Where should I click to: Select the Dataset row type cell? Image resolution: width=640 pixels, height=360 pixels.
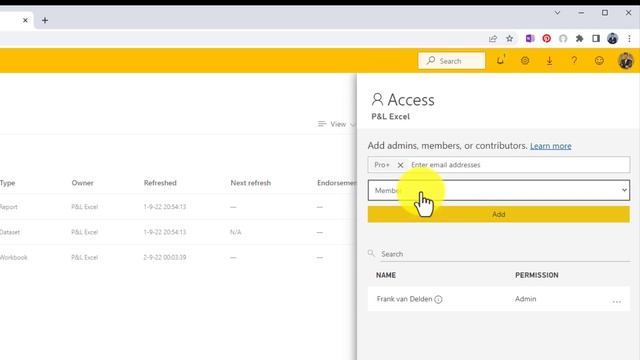tap(10, 232)
